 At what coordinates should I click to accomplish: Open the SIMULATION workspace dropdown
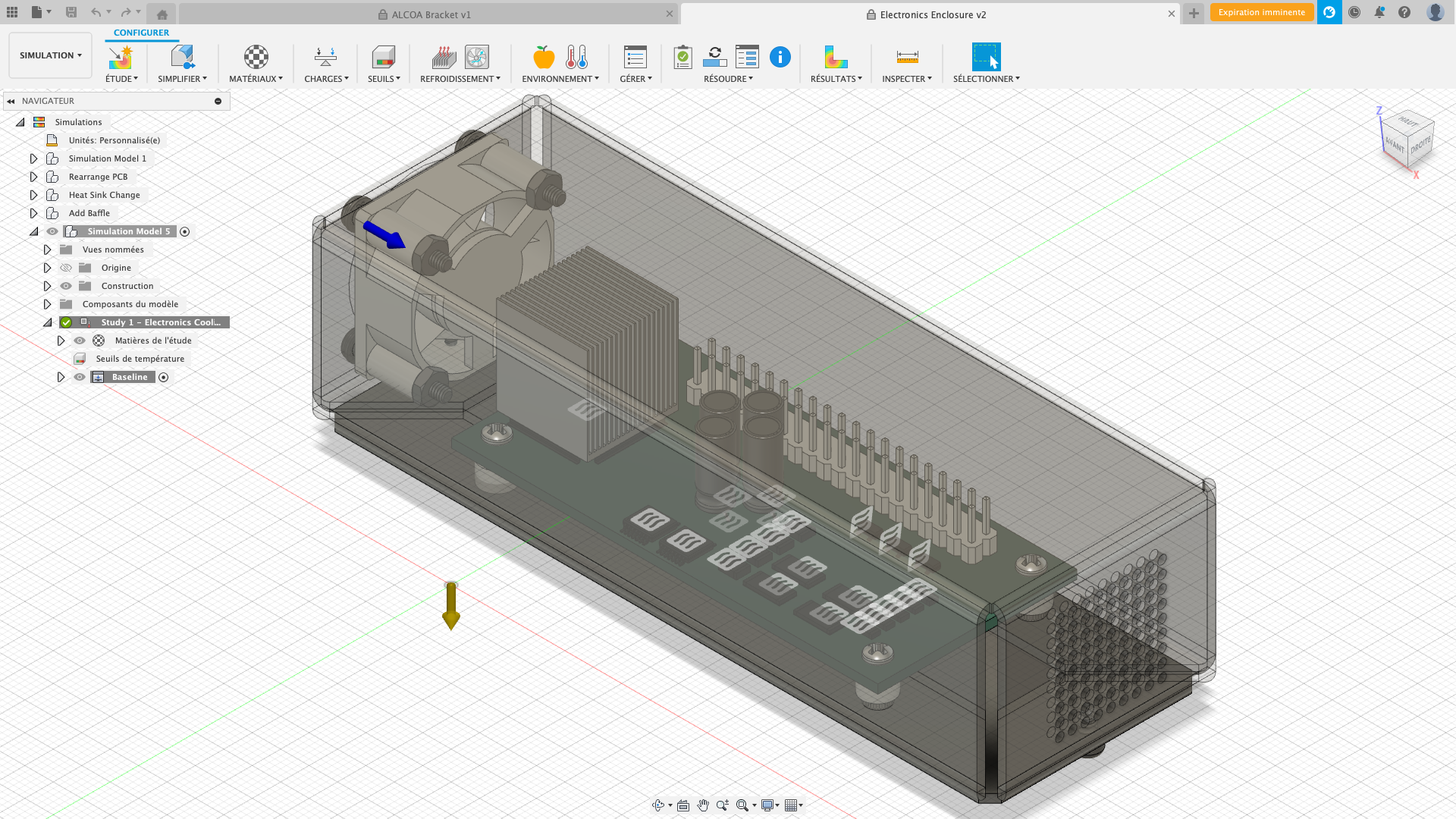coord(50,55)
